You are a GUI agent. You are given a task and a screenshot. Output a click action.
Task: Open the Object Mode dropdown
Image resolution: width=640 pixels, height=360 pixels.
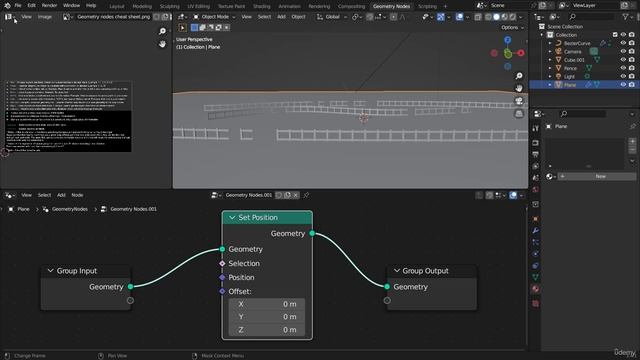point(214,17)
